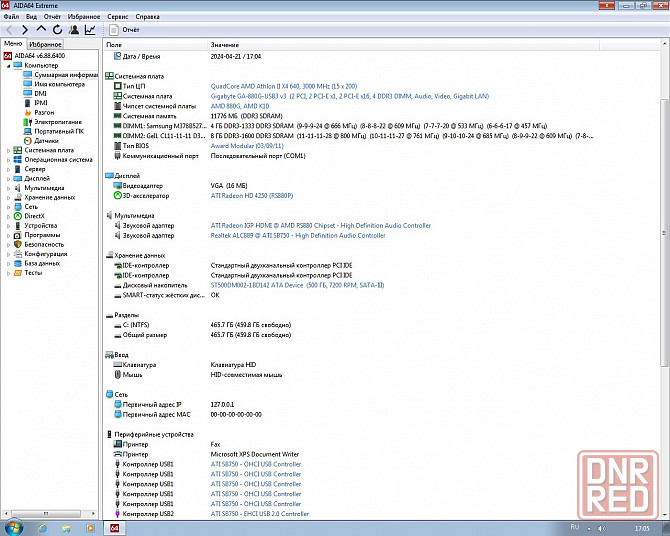The width and height of the screenshot is (670, 536).
Task: Open Электропитание in the tree
Action: (x=58, y=122)
